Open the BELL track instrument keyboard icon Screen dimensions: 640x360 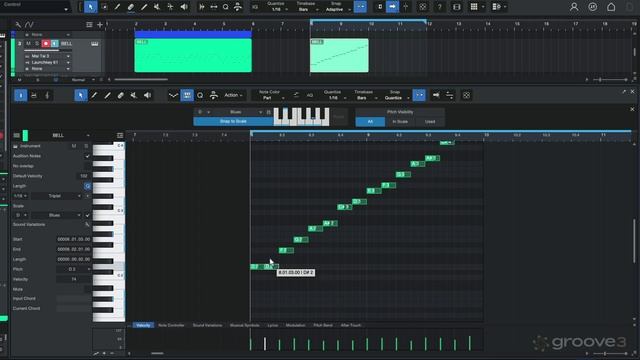(95, 44)
